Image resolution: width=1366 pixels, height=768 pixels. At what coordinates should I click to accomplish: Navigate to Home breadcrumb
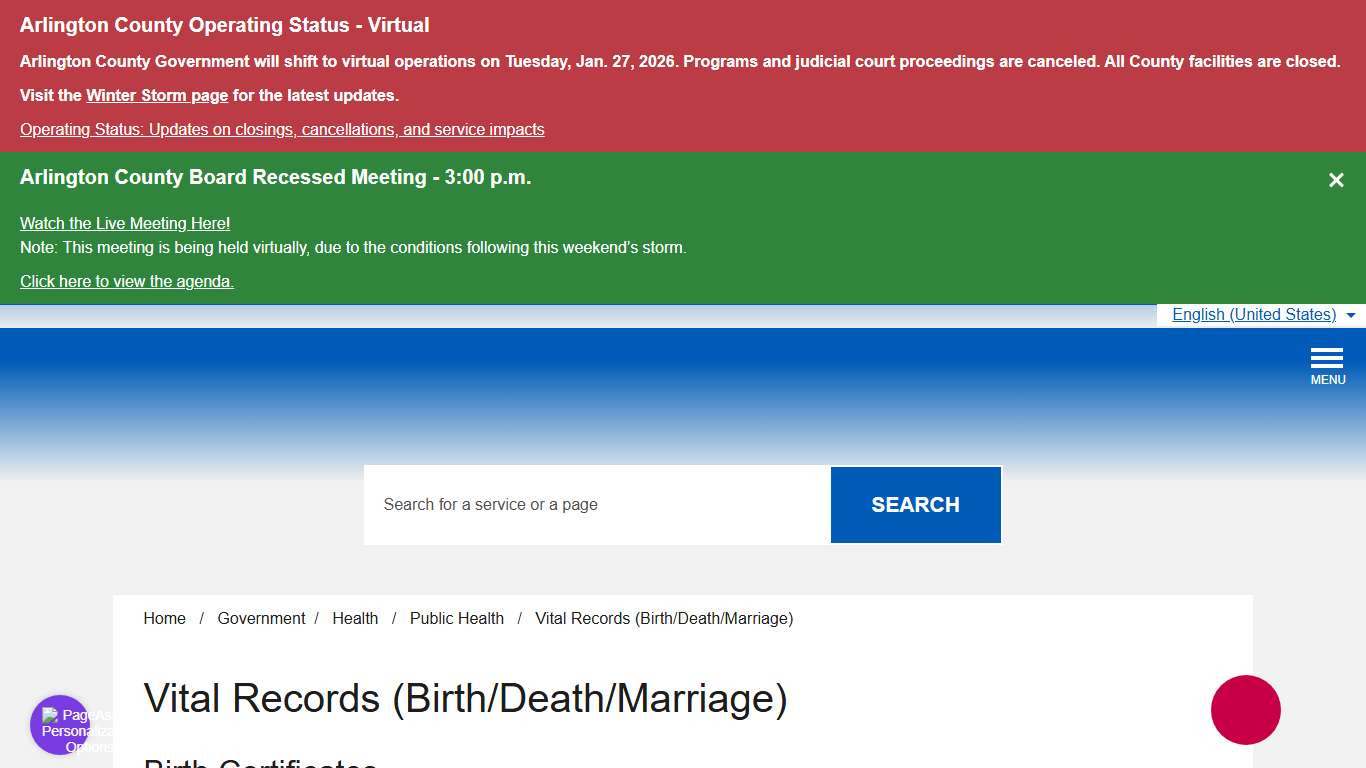(164, 618)
